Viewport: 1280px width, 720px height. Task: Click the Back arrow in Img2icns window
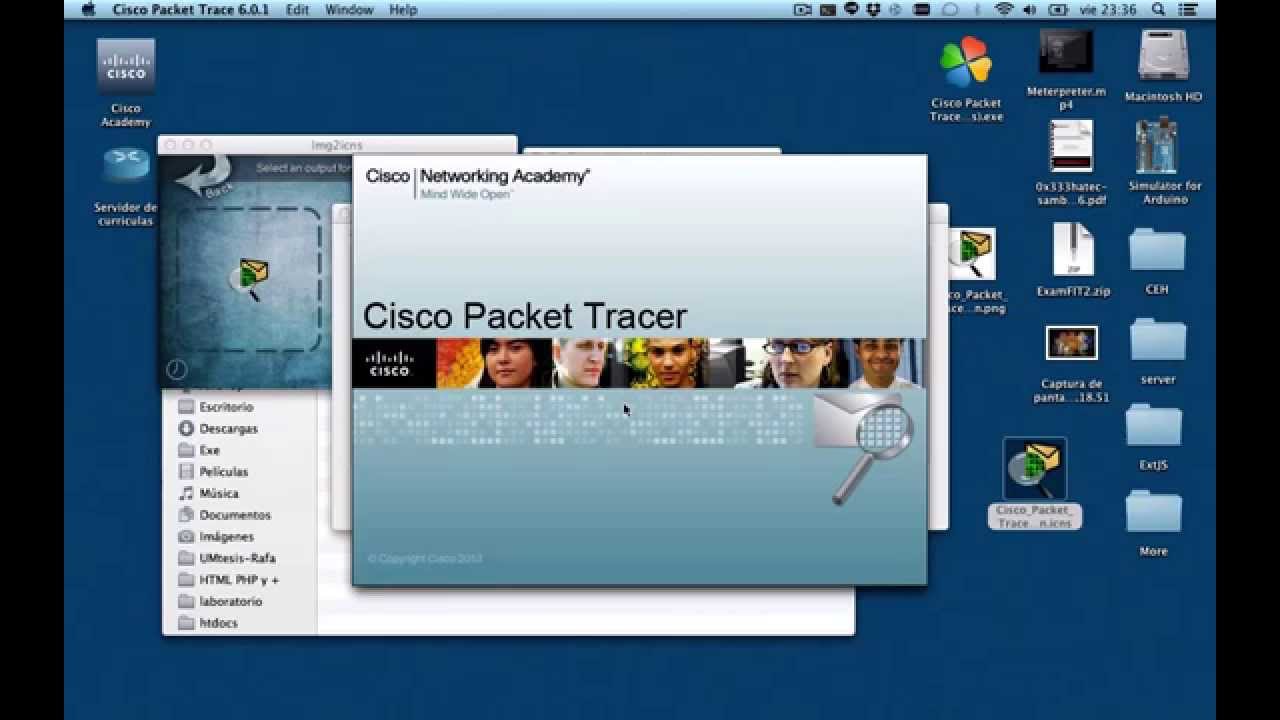(x=203, y=179)
